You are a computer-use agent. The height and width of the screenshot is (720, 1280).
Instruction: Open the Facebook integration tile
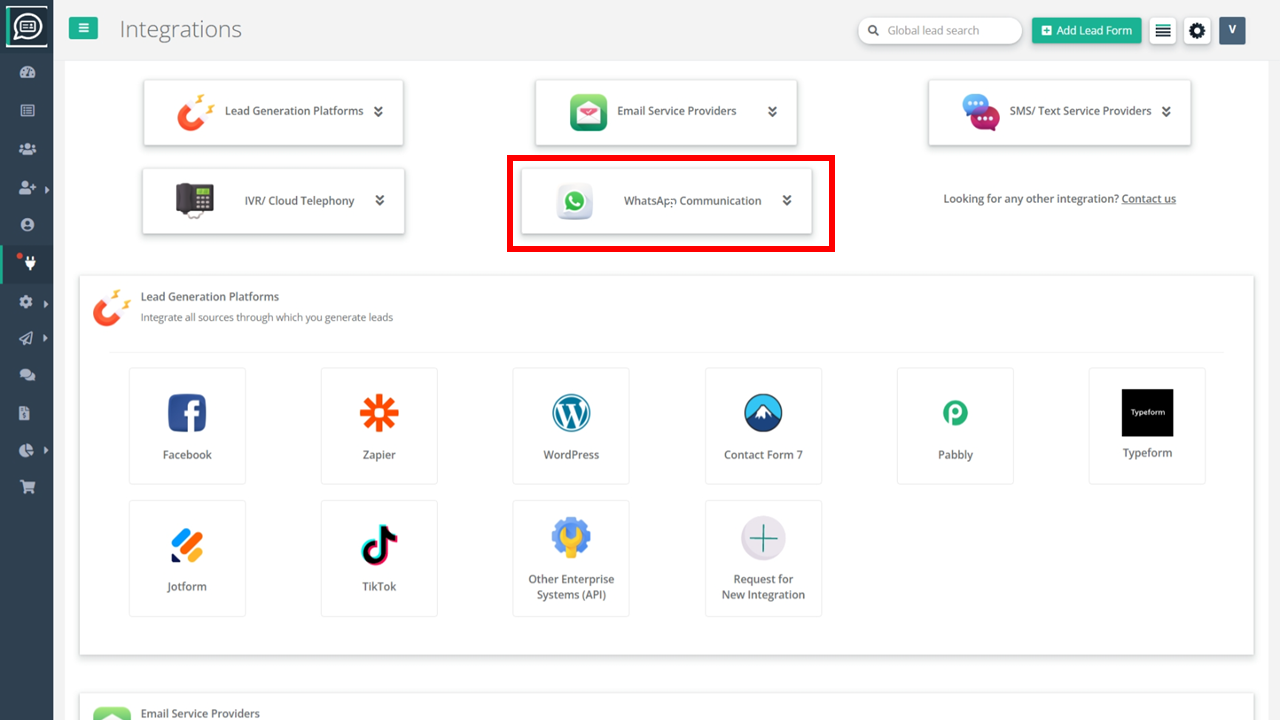point(187,426)
